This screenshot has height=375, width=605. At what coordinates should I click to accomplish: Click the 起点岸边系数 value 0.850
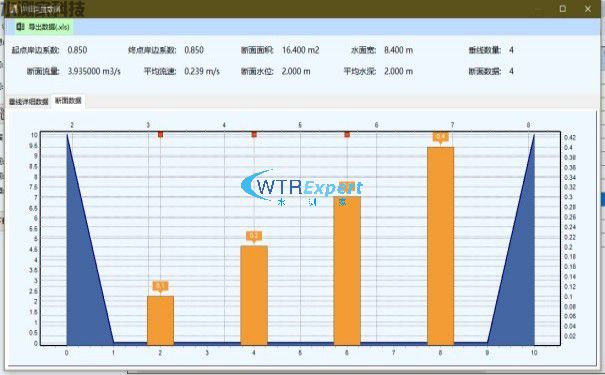coord(77,50)
